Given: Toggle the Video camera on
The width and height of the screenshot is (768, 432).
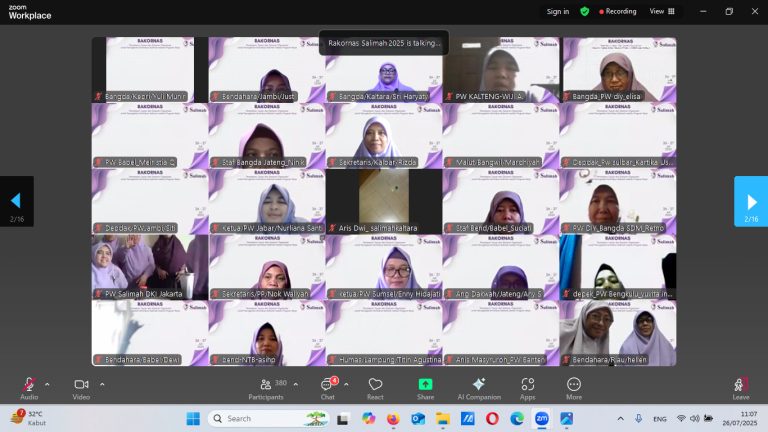Looking at the screenshot, I should tap(81, 389).
